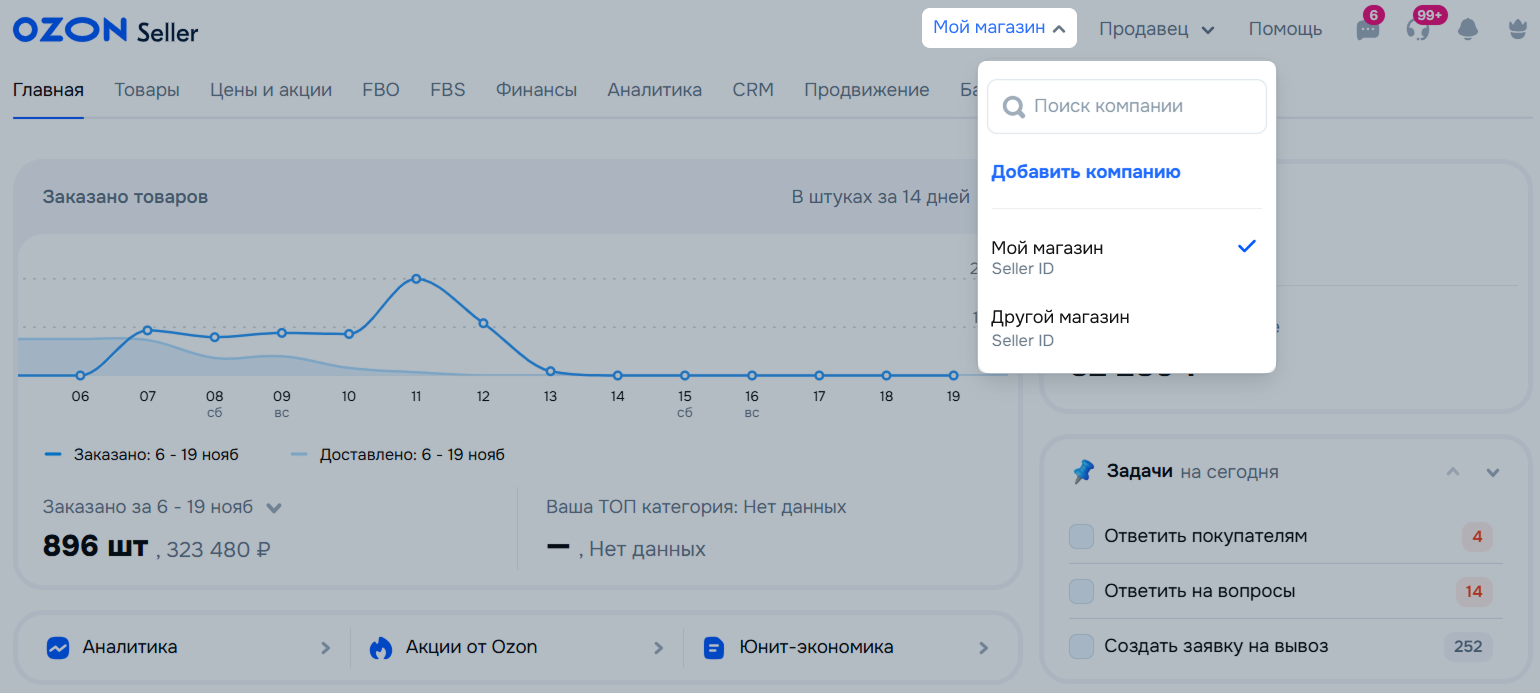Viewport: 1540px width, 694px height.
Task: Click the Добавить компанию link
Action: (x=1085, y=172)
